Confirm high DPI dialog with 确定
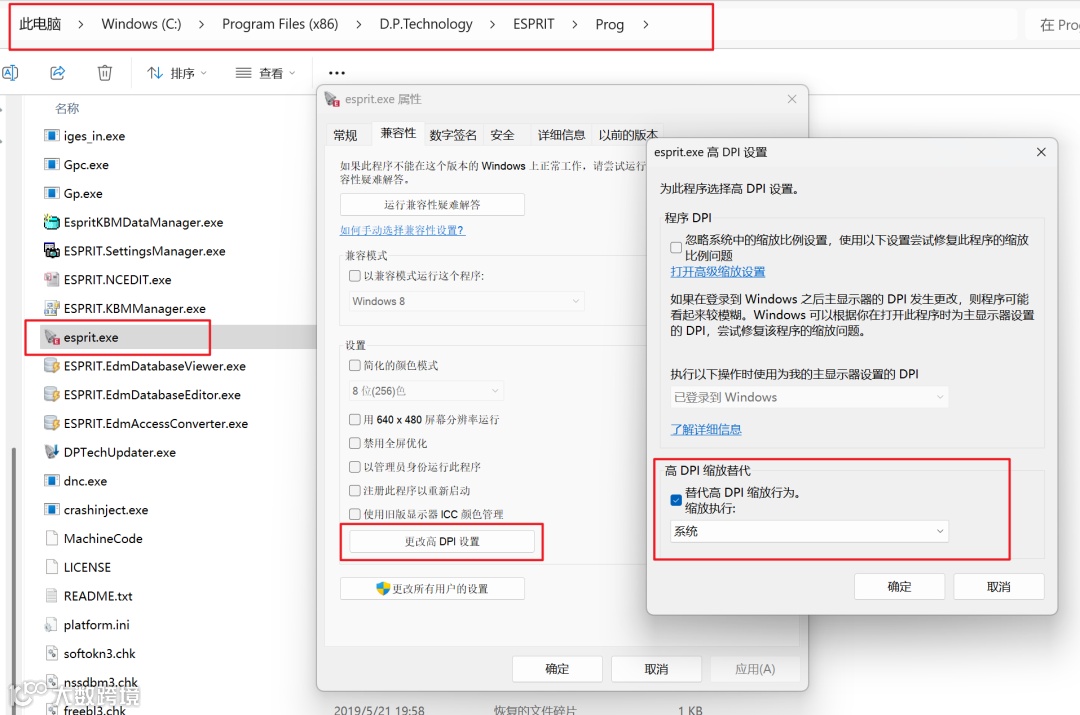Viewport: 1080px width, 715px height. (899, 586)
